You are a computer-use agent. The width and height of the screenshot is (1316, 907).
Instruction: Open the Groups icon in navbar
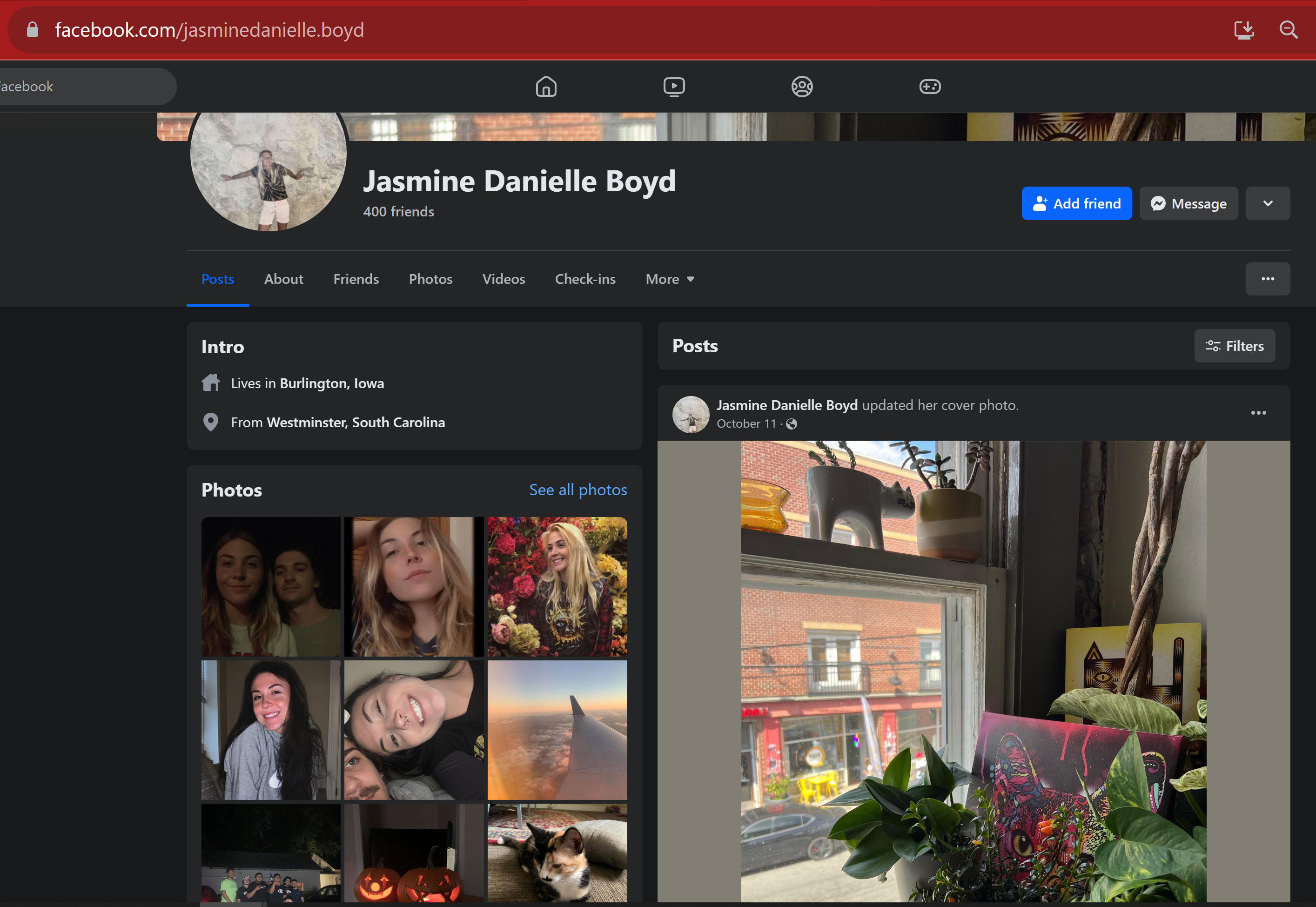802,87
